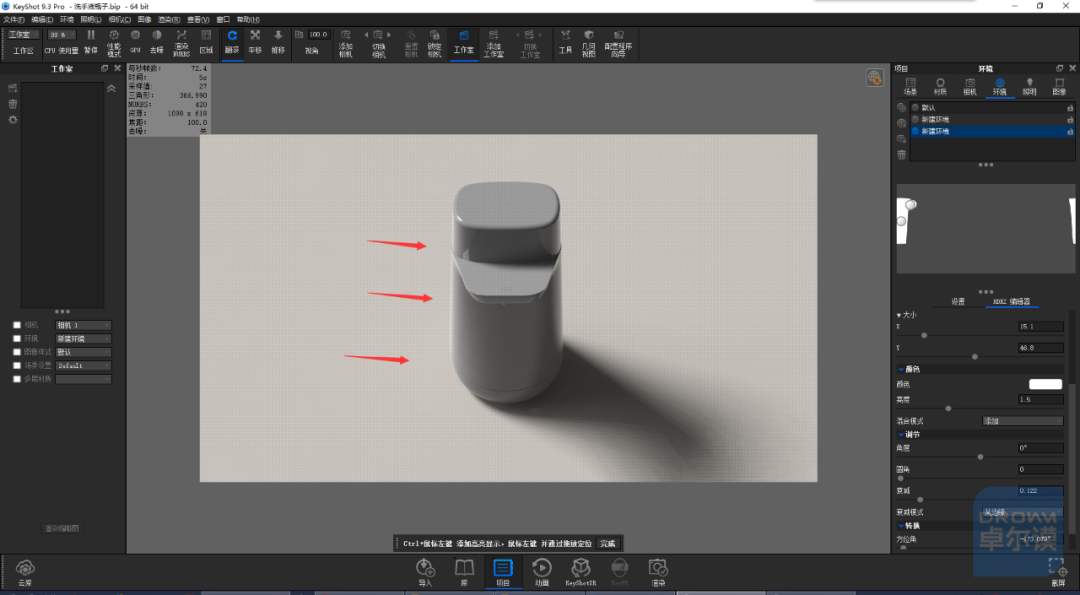Screen dimensions: 1080x595
Task: Collapse the 调节 adjustment section
Action: point(900,435)
